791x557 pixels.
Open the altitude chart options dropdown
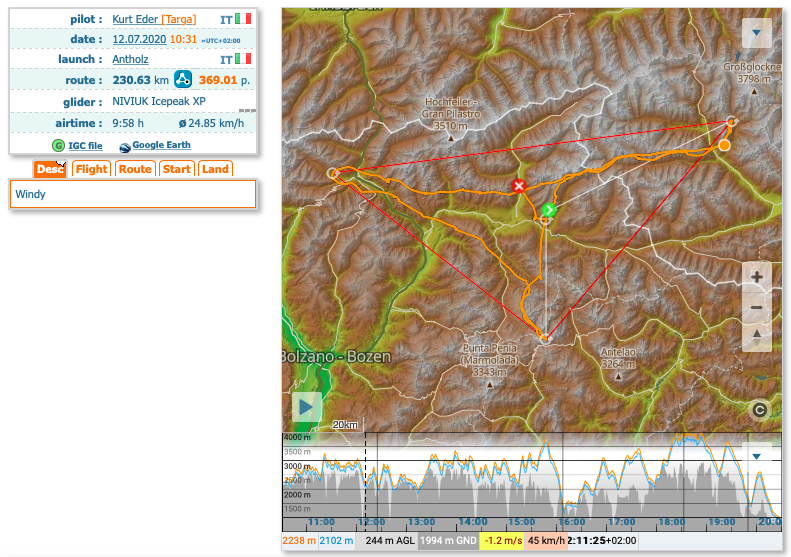tap(757, 456)
